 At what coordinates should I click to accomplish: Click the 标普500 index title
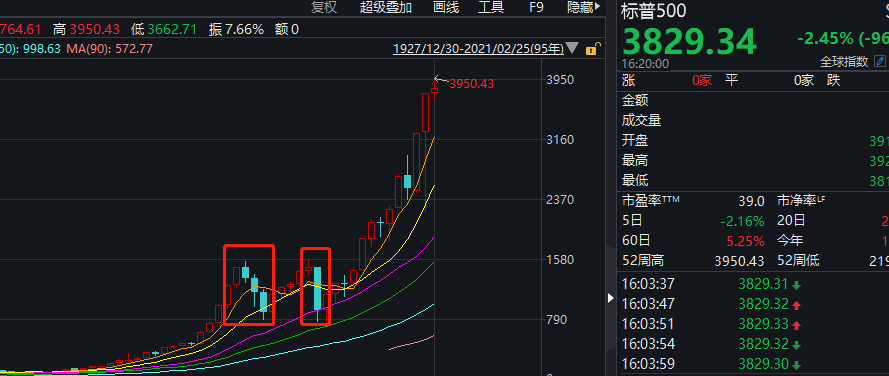click(x=653, y=11)
